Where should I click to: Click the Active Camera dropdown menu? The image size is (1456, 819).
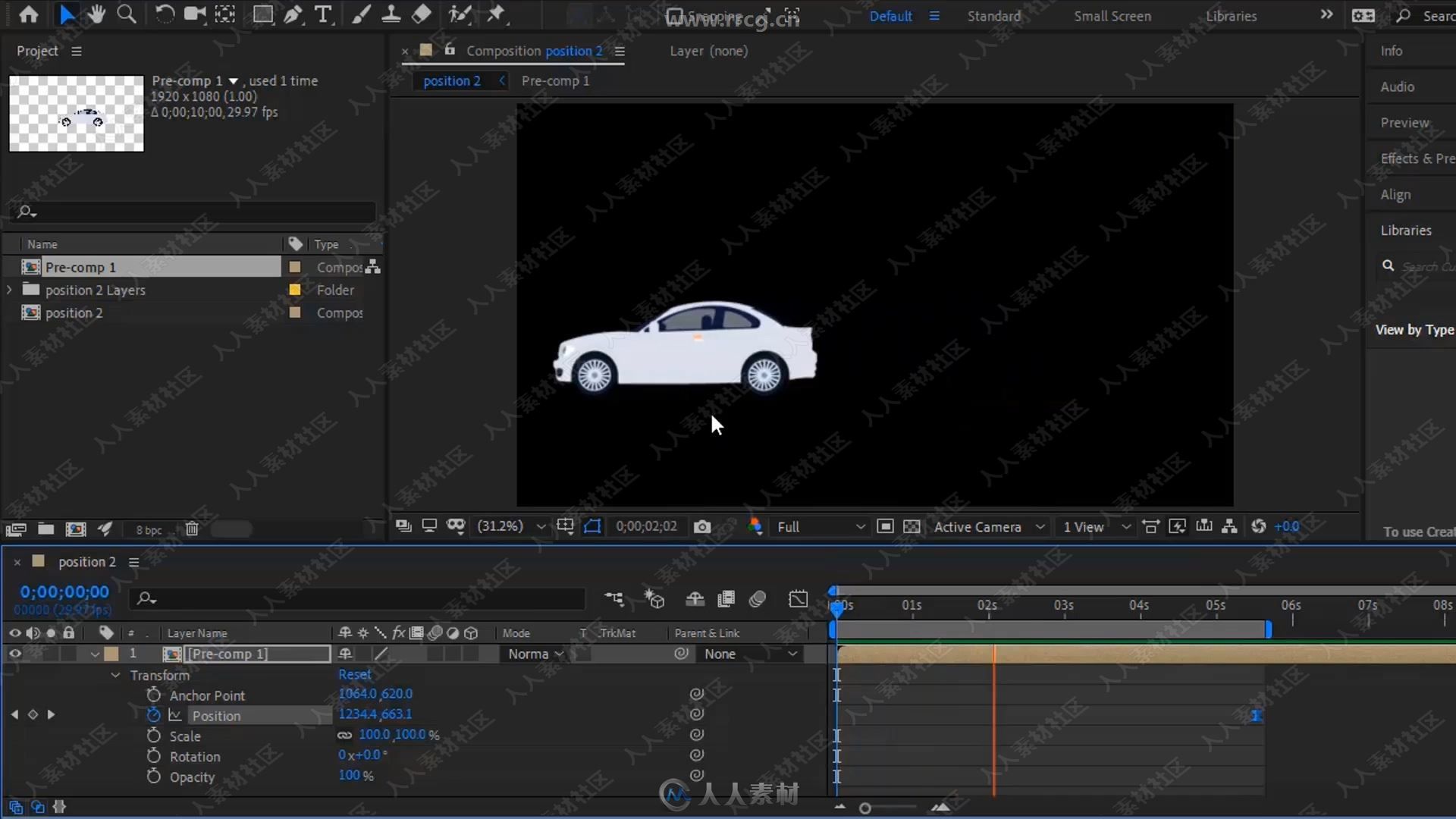984,527
